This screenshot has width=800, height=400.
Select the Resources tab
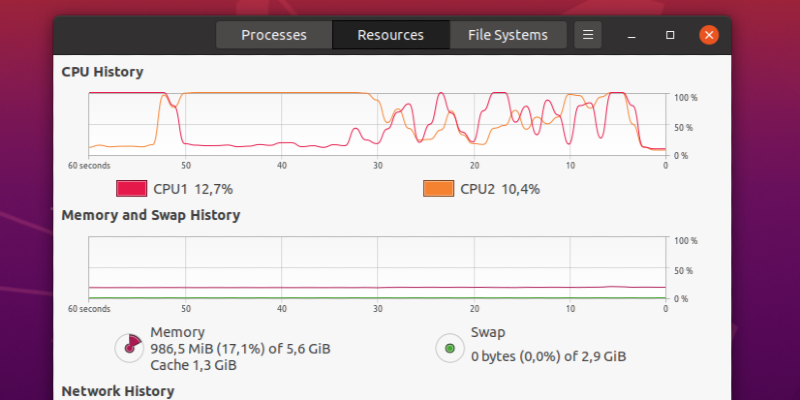[390, 35]
